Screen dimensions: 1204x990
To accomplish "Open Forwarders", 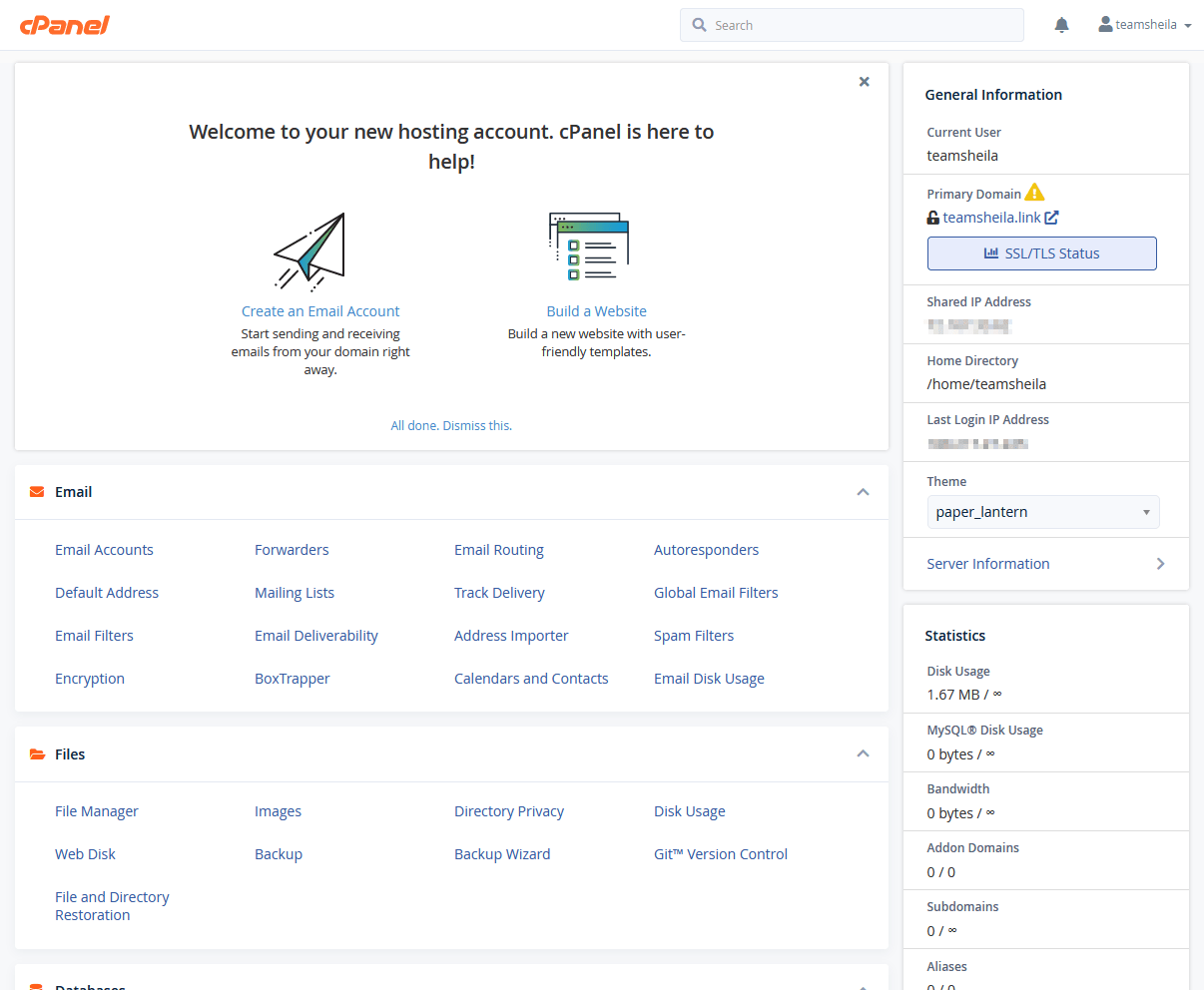I will click(292, 550).
